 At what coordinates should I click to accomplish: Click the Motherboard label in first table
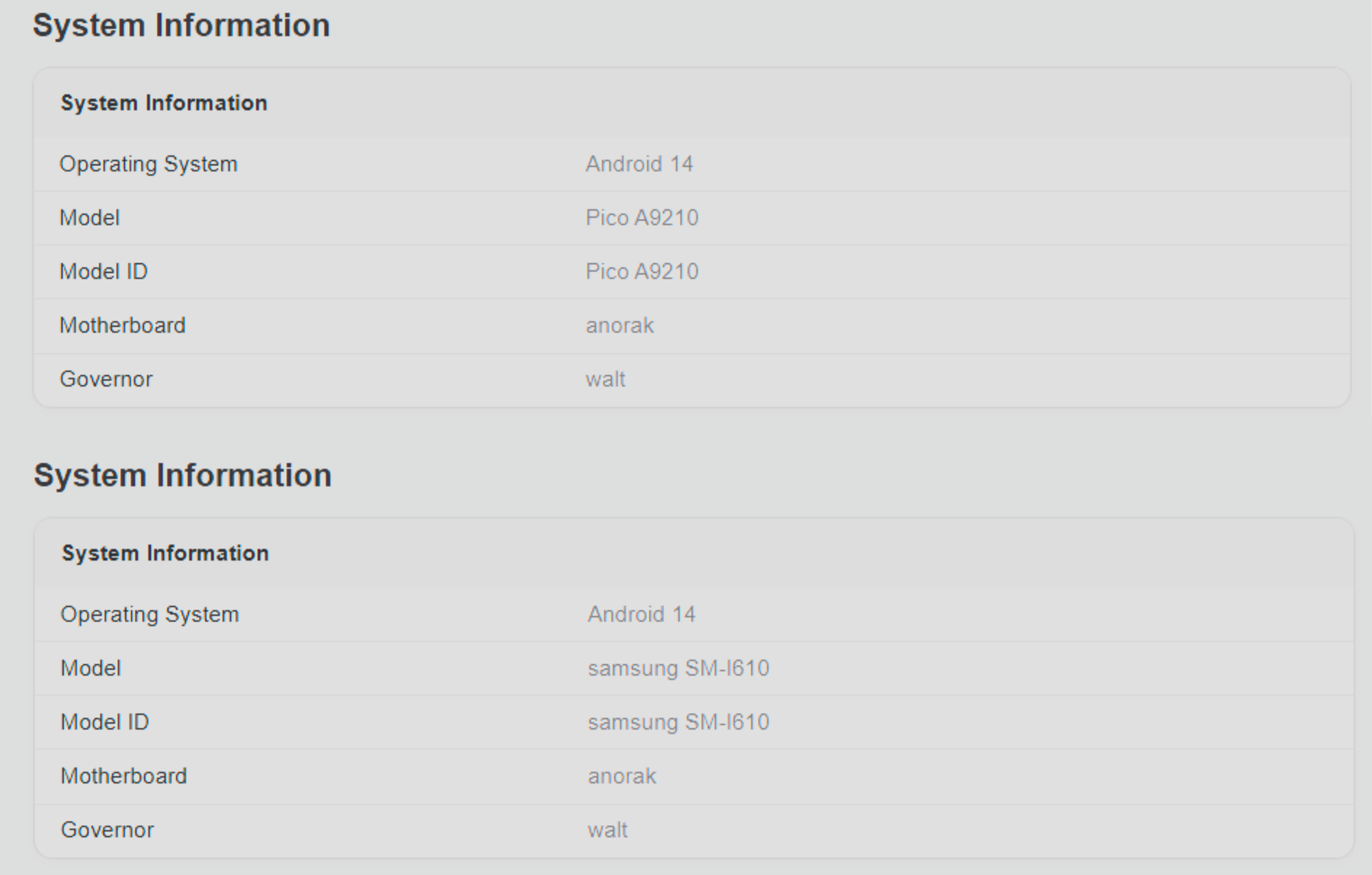(123, 325)
